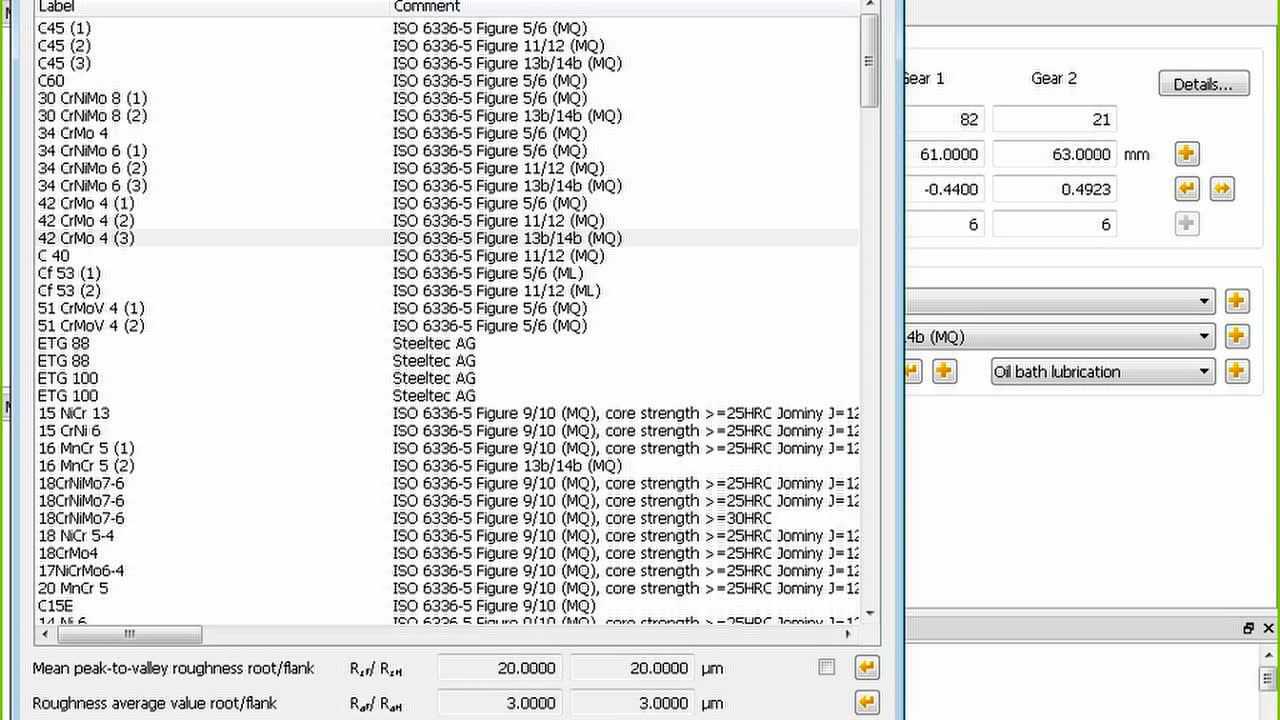This screenshot has width=1280, height=720.
Task: Click convert arrow next to 0.4923 field
Action: [1186, 189]
